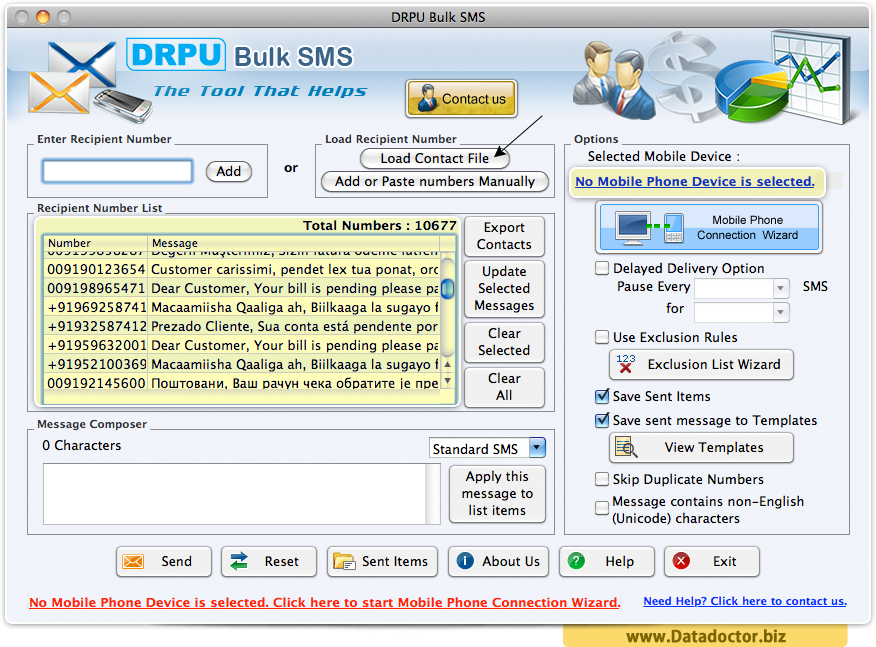Enable Delayed Delivery Option checkbox
The height and width of the screenshot is (647, 876).
coord(602,268)
